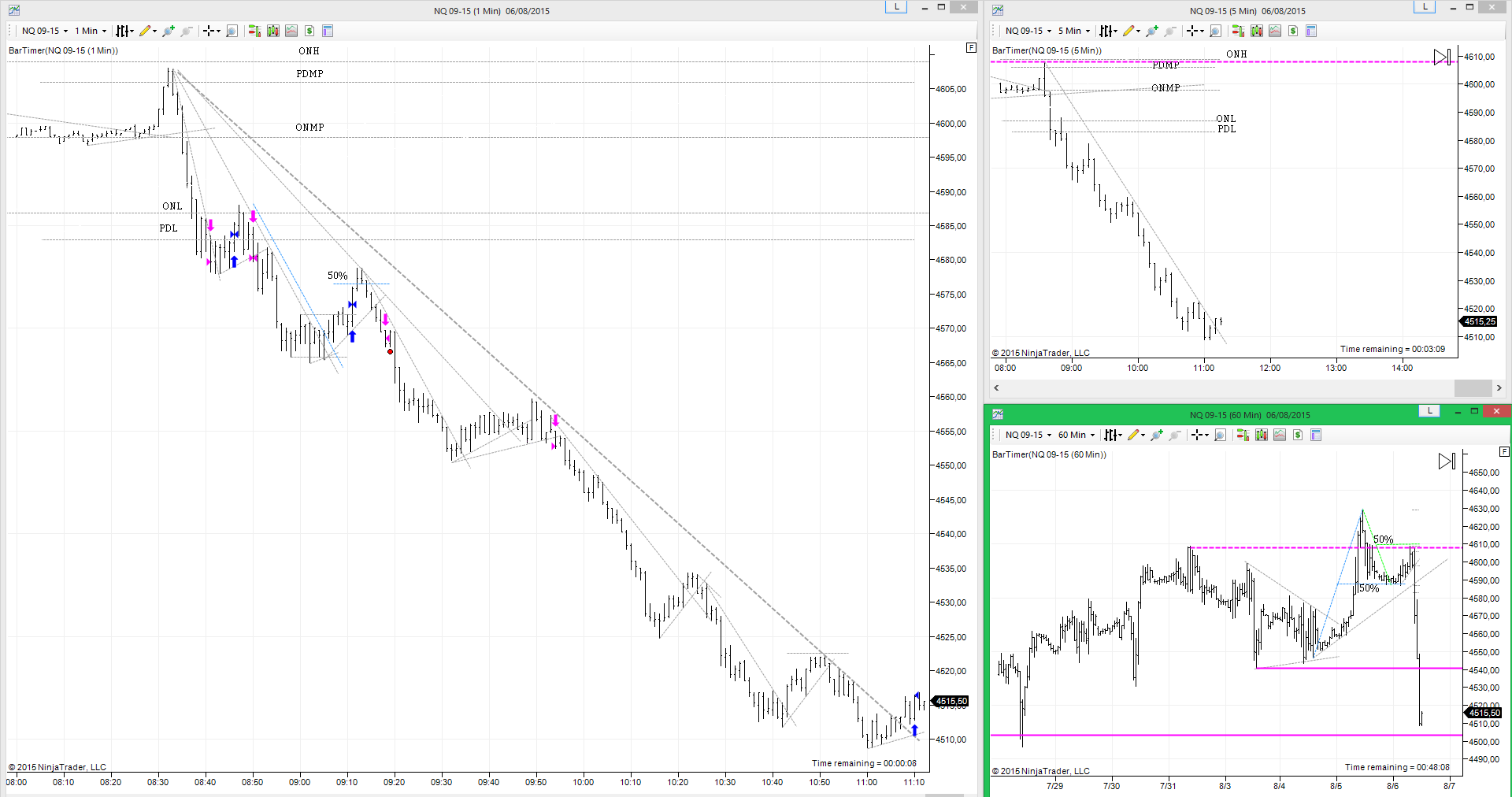Toggle Chart Trader icon in the 1 Min chart

coord(254,31)
